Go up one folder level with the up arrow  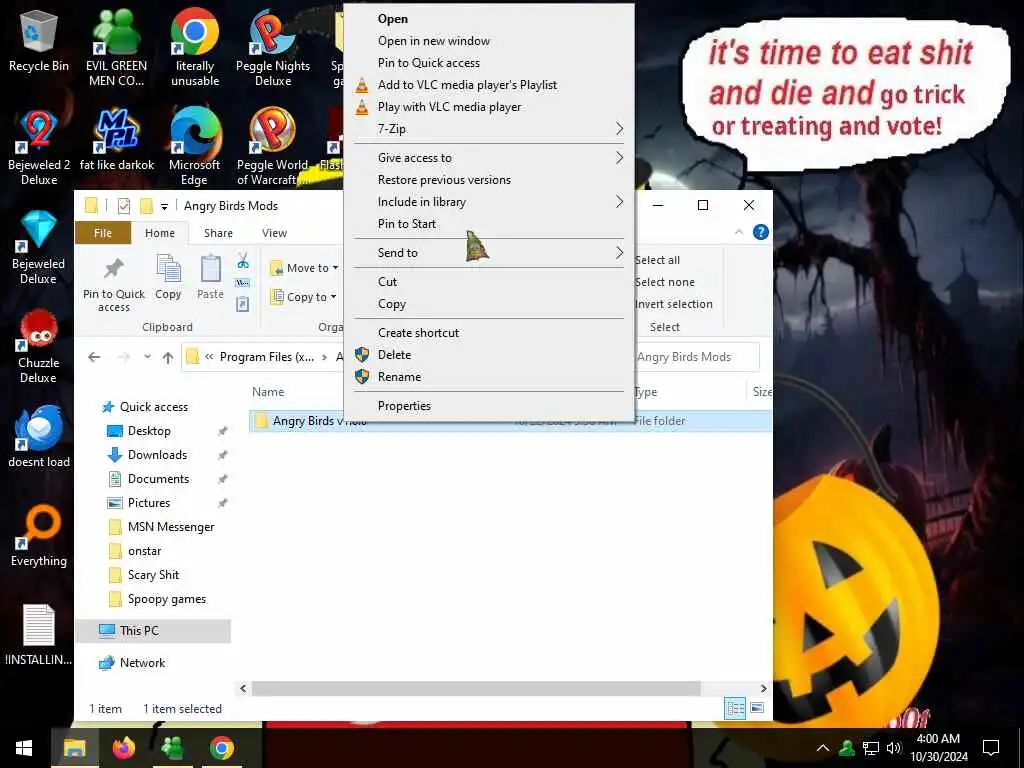coord(168,357)
